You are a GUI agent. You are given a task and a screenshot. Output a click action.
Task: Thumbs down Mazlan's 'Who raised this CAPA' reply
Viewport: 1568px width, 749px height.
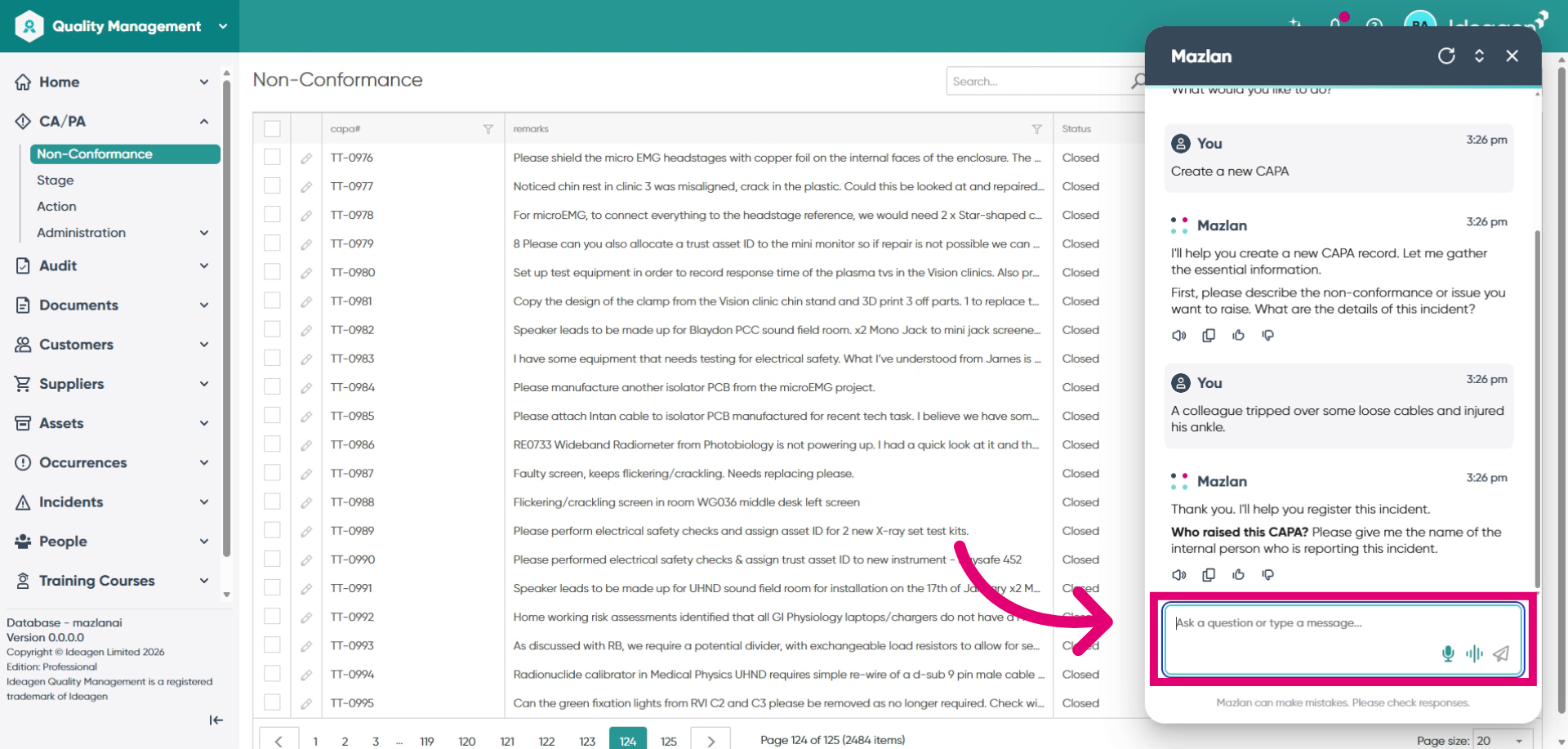pyautogui.click(x=1267, y=574)
